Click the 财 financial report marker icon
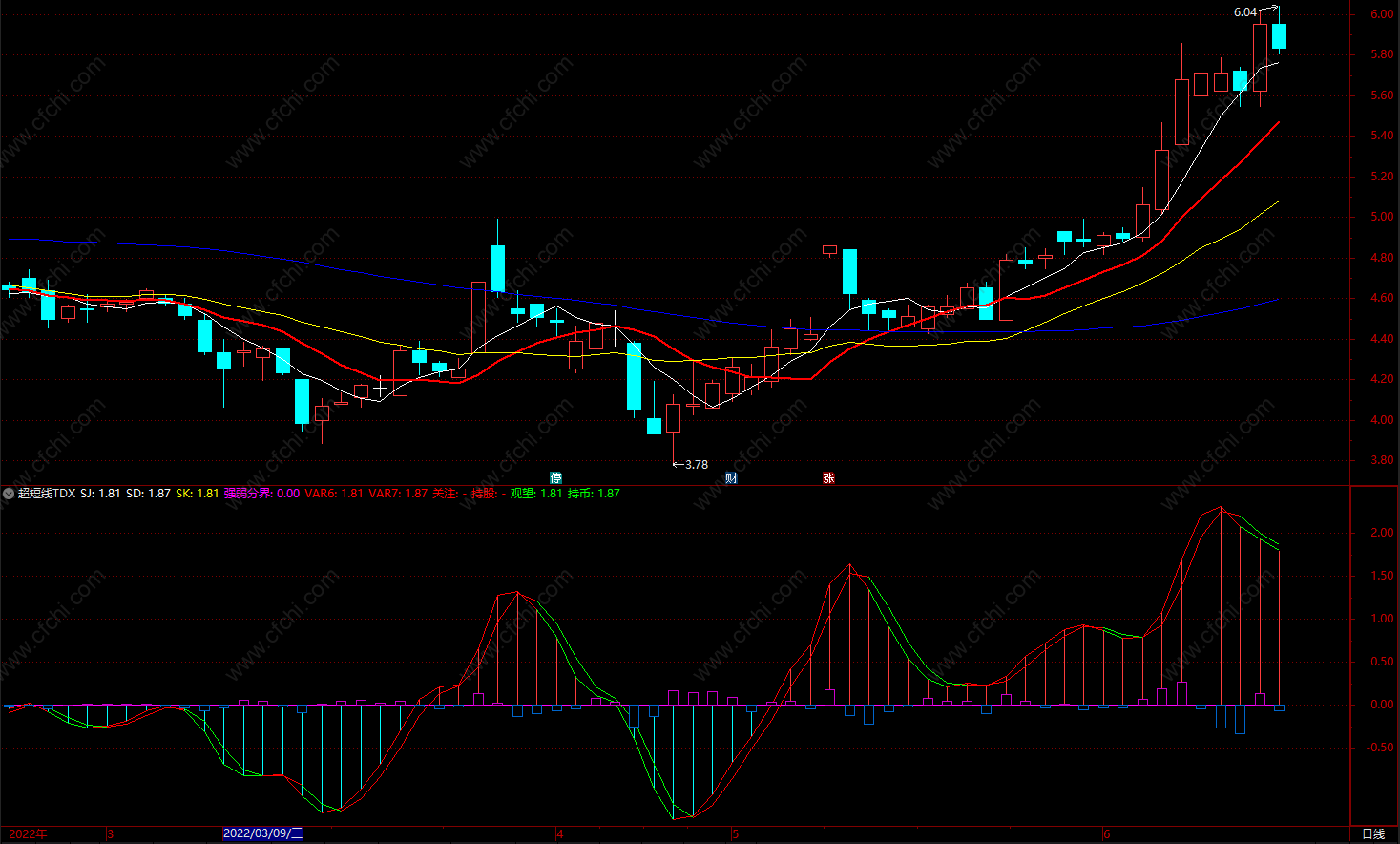 [731, 478]
